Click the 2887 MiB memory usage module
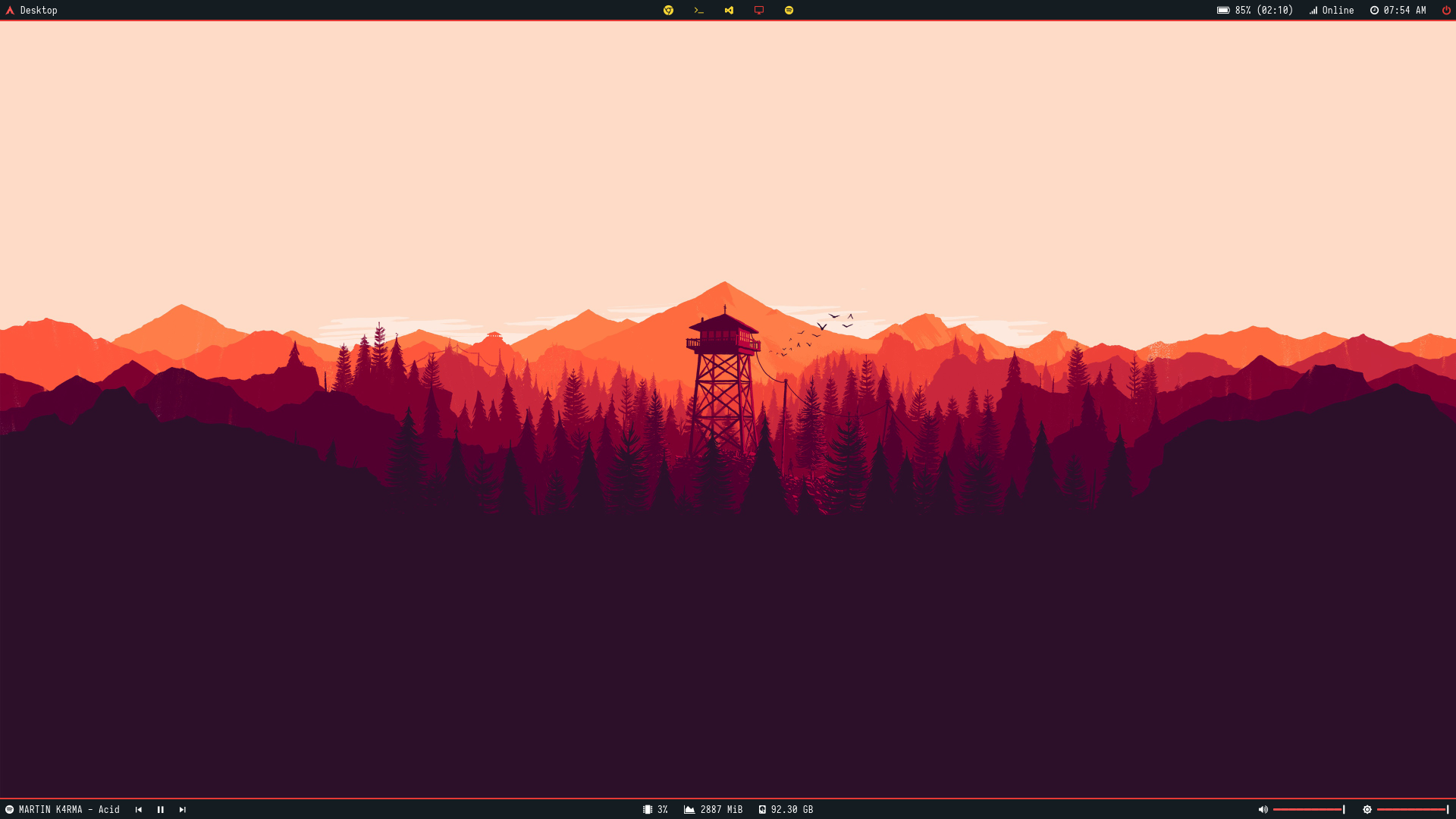 (713, 810)
